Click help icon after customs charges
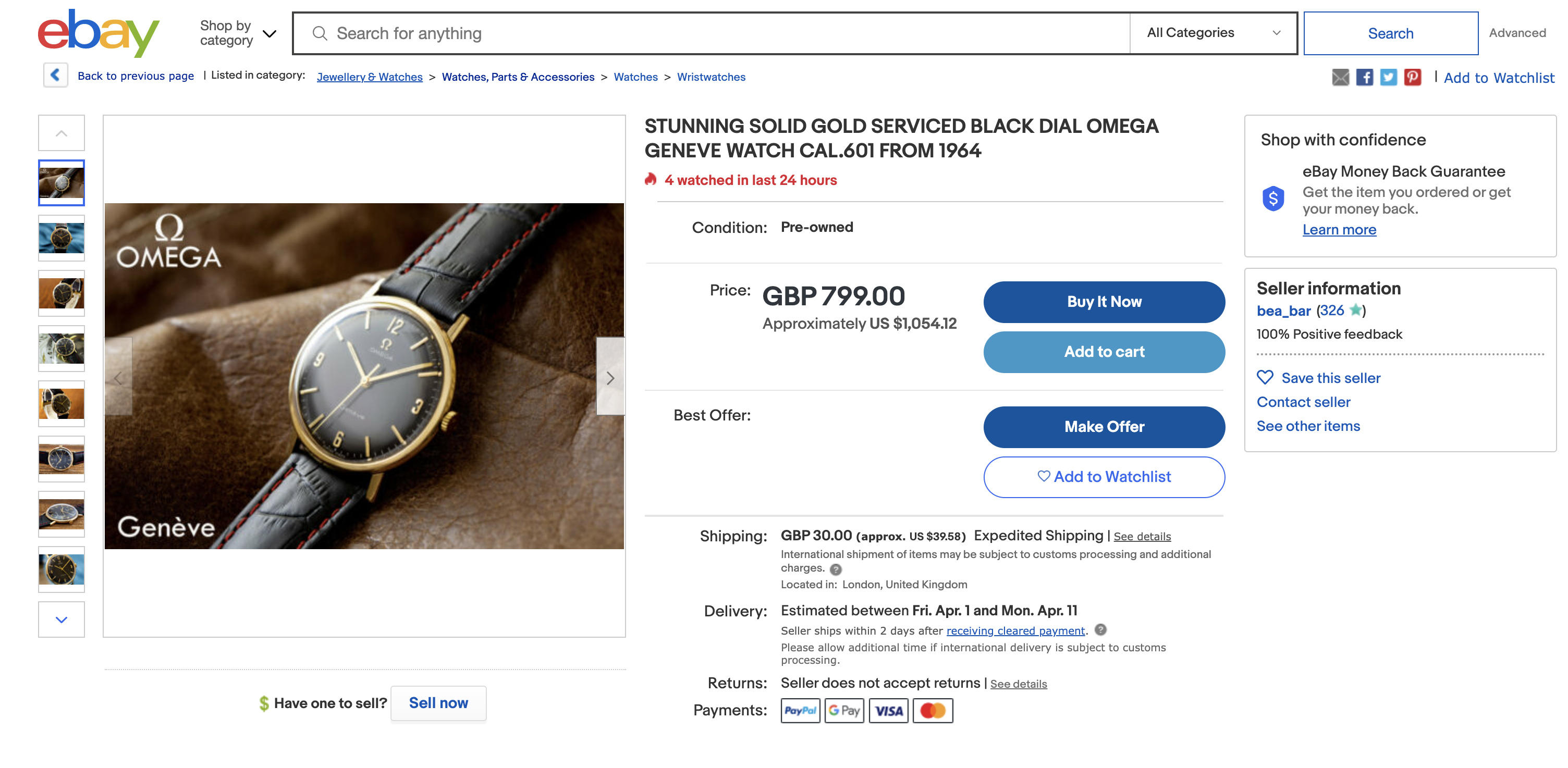 [x=836, y=569]
